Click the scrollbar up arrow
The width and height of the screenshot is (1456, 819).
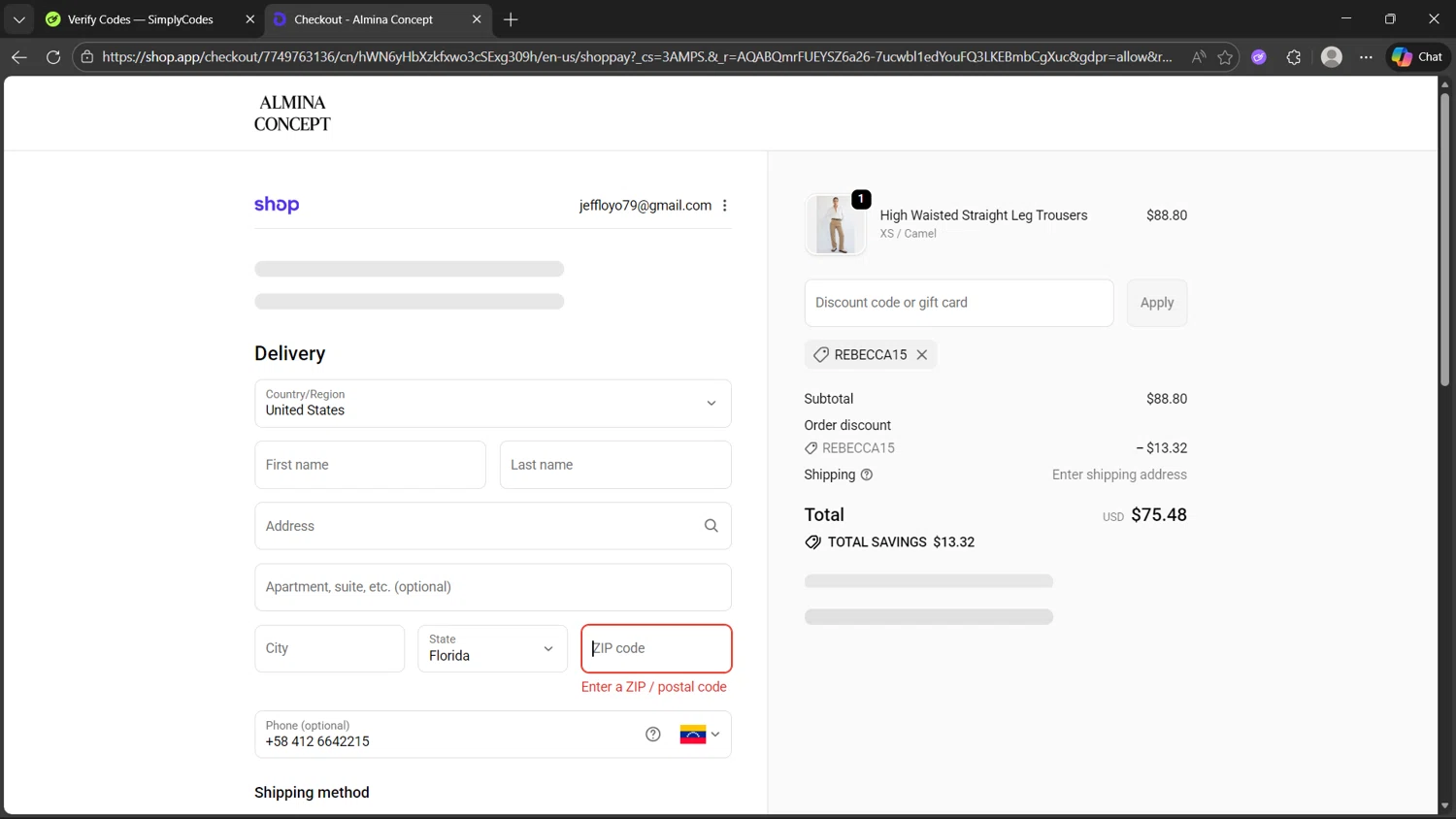point(1444,84)
